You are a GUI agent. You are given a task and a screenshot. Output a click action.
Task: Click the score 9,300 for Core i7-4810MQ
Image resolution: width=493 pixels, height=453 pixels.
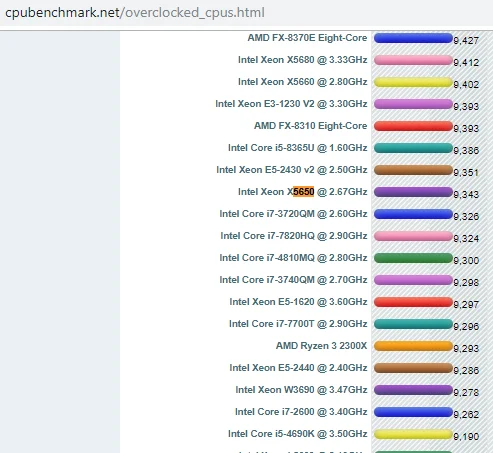466,261
